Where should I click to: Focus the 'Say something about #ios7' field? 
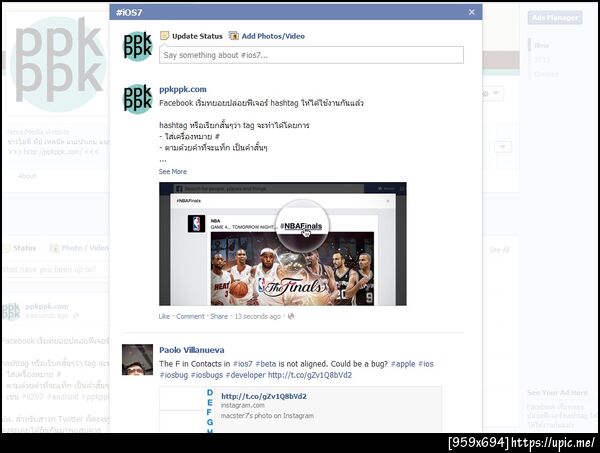[311, 55]
